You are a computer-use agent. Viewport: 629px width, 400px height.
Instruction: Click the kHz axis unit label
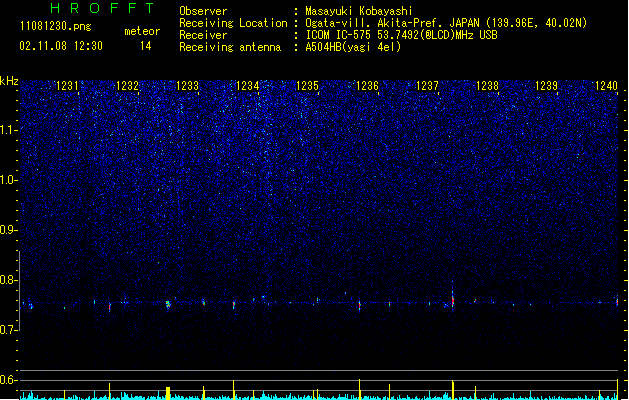click(x=9, y=81)
